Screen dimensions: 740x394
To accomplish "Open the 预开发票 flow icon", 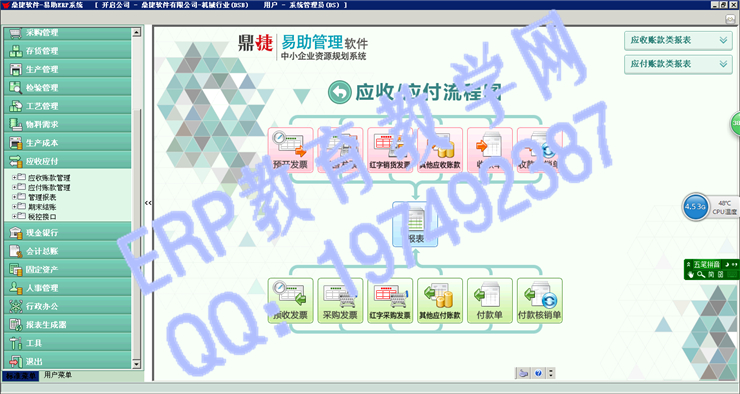I will (x=290, y=150).
